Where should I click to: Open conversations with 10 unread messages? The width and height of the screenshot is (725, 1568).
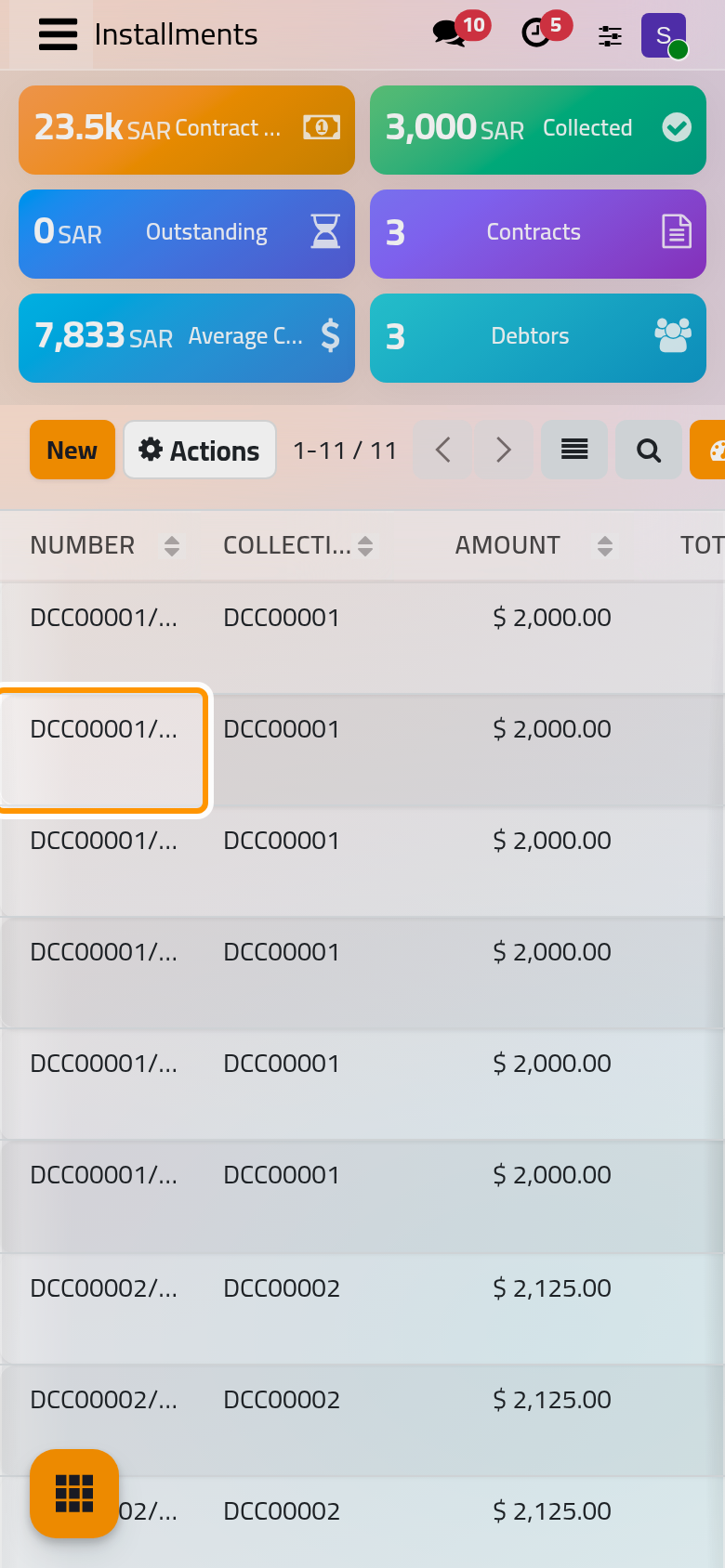pyautogui.click(x=459, y=31)
